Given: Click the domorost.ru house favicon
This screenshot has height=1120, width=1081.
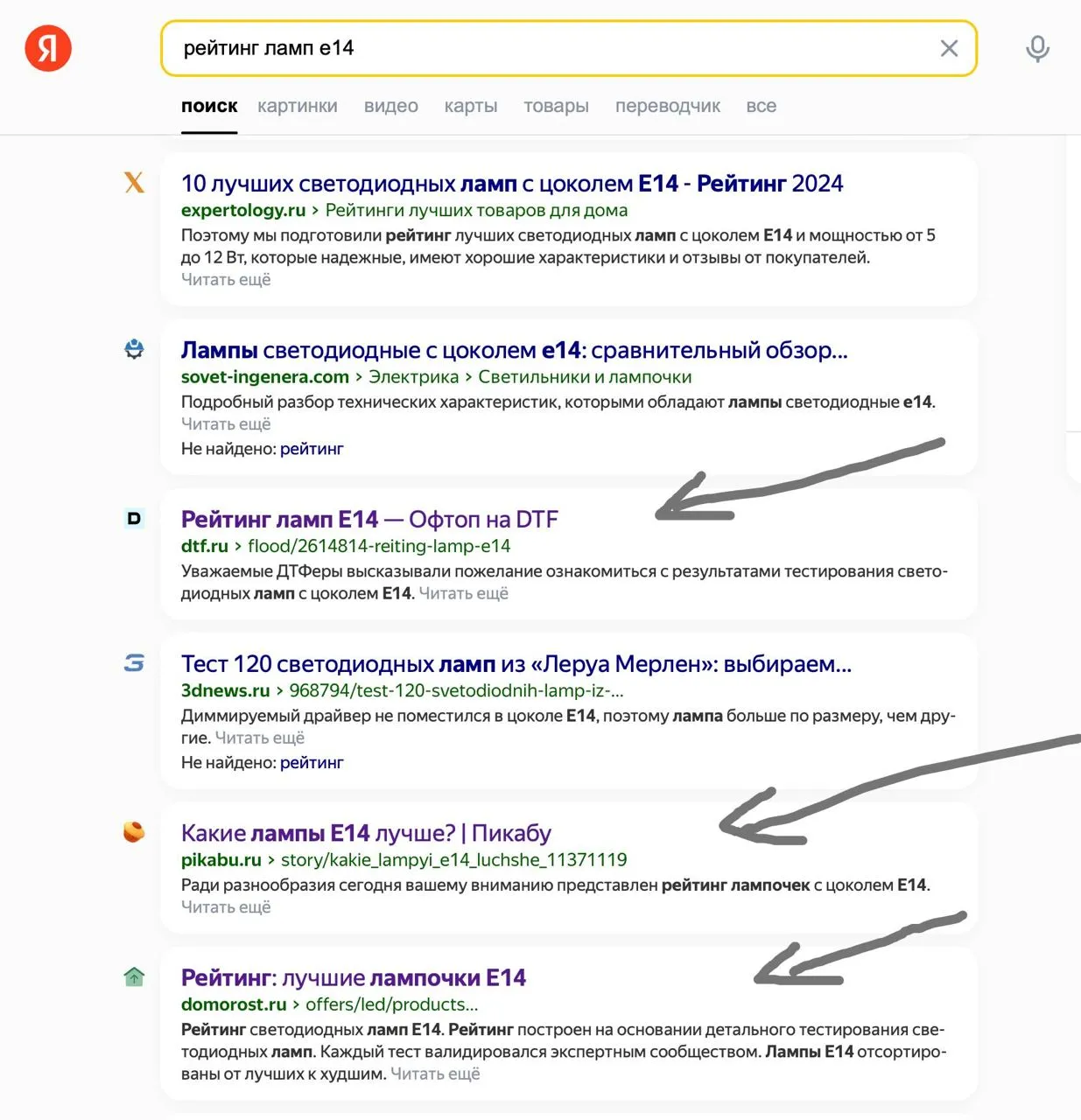Looking at the screenshot, I should tap(134, 976).
